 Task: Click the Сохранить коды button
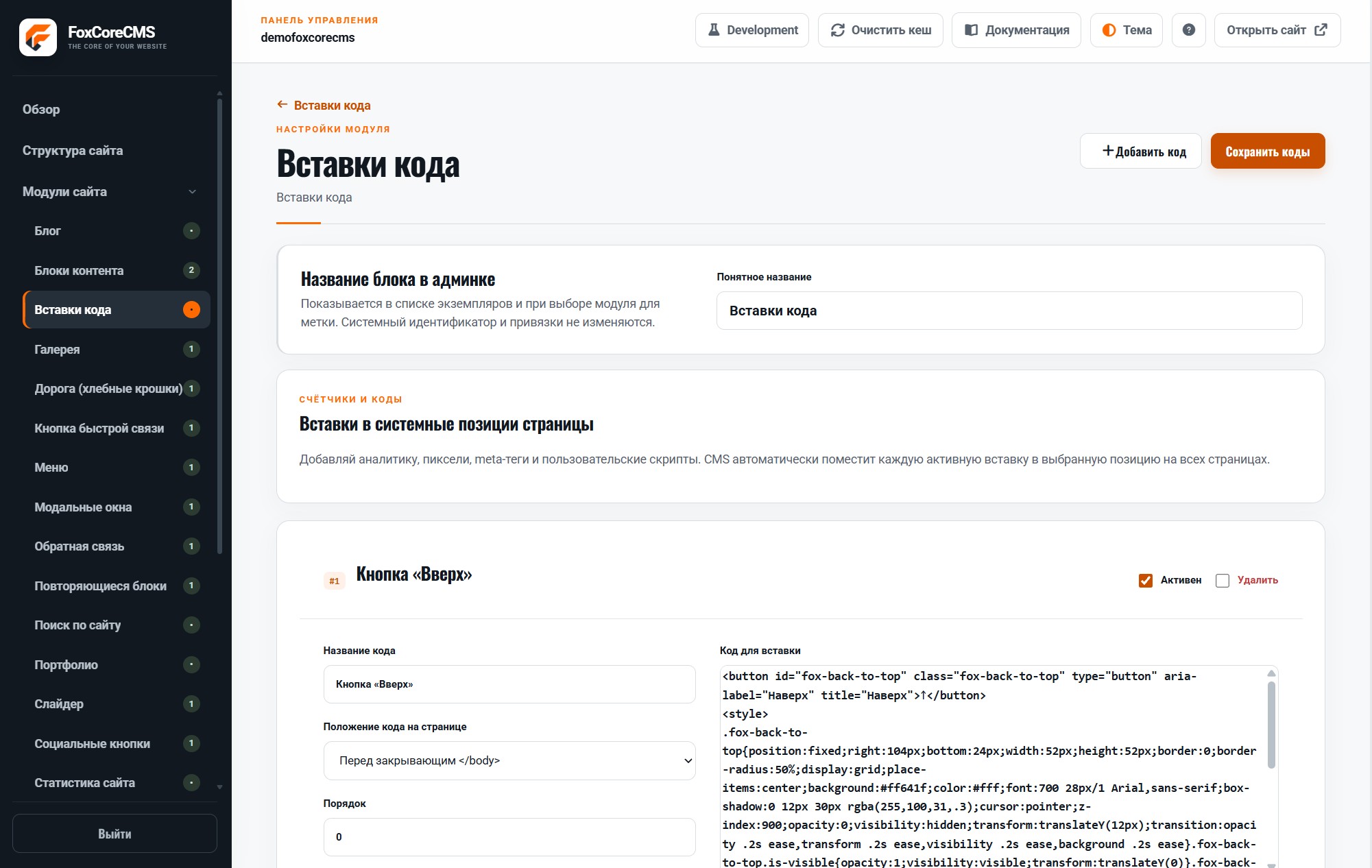(x=1268, y=151)
